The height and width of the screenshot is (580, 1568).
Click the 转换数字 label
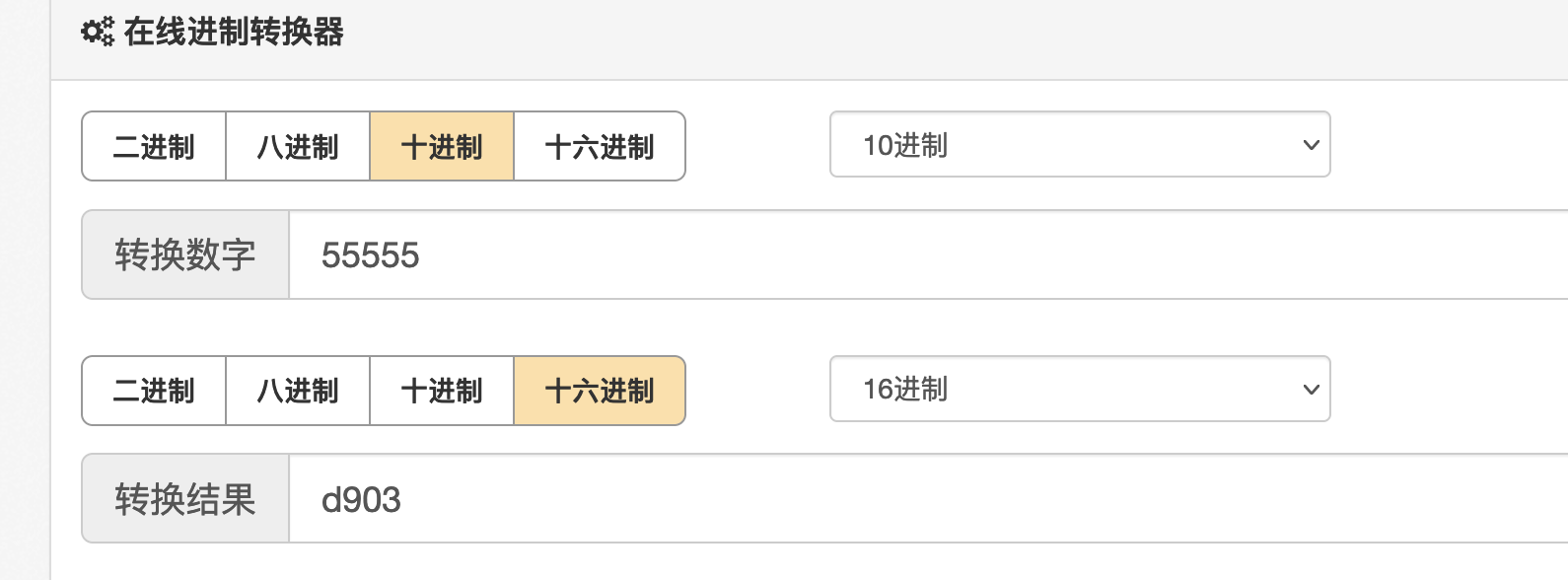click(x=185, y=254)
